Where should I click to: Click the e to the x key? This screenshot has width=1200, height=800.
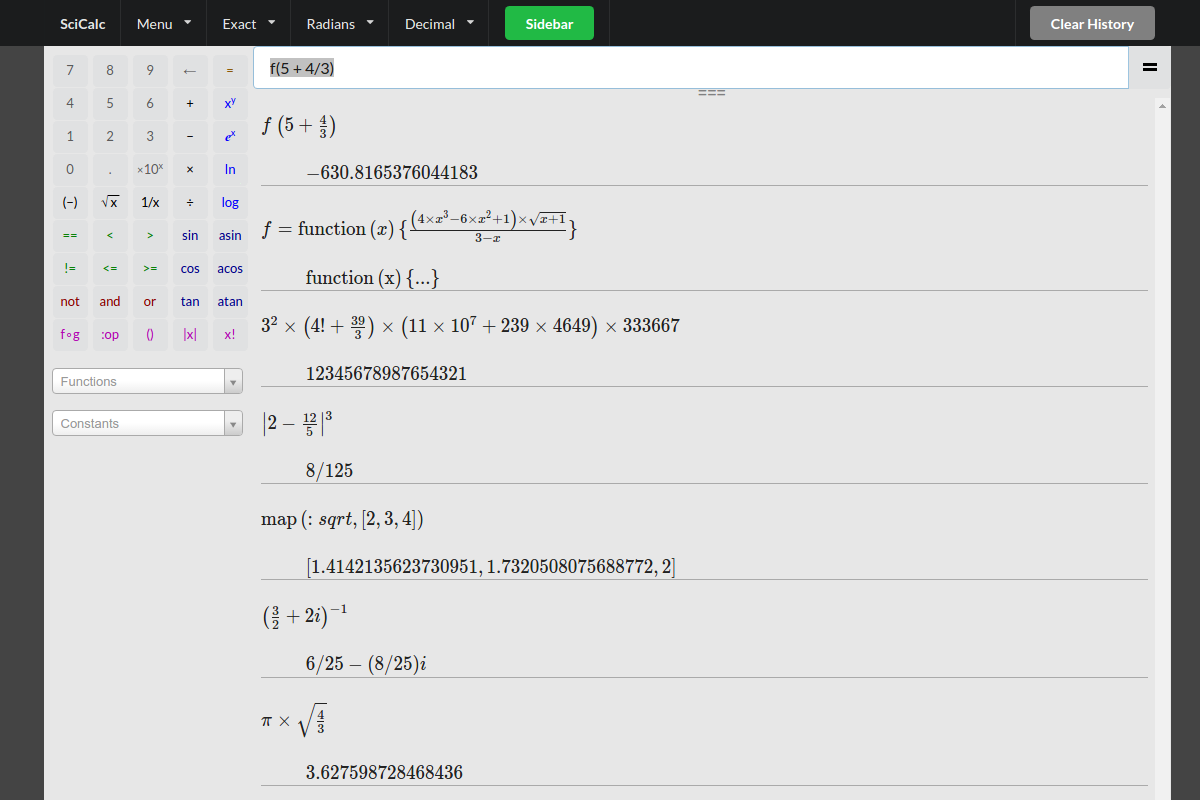coord(230,137)
